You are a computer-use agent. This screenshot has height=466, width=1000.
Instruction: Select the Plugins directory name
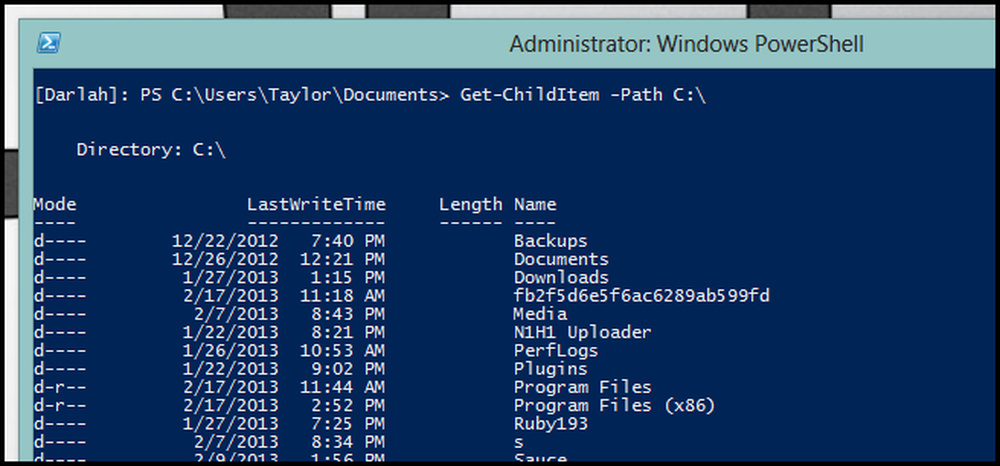click(550, 370)
